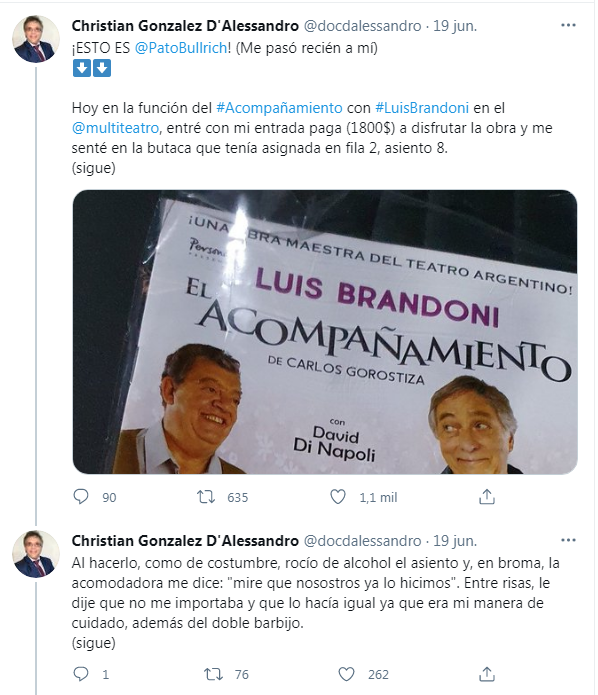
Task: Share the second tweet via share icon
Action: click(x=487, y=674)
